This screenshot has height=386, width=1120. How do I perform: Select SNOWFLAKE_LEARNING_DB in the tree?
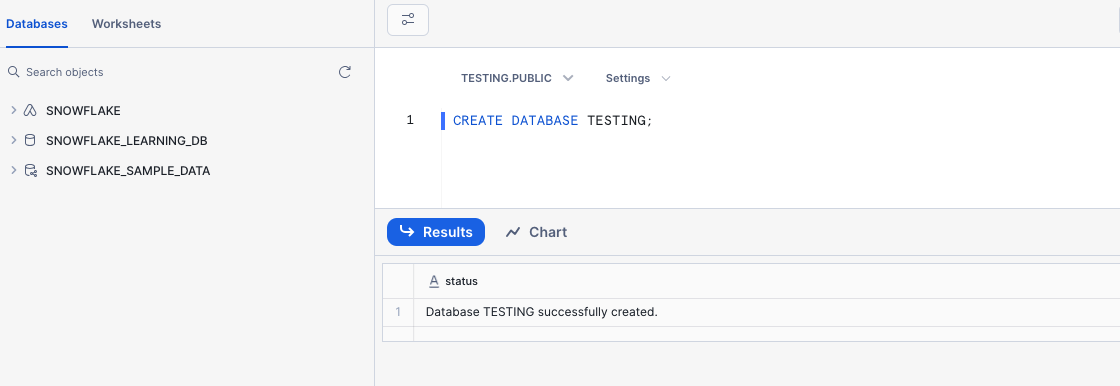point(126,141)
